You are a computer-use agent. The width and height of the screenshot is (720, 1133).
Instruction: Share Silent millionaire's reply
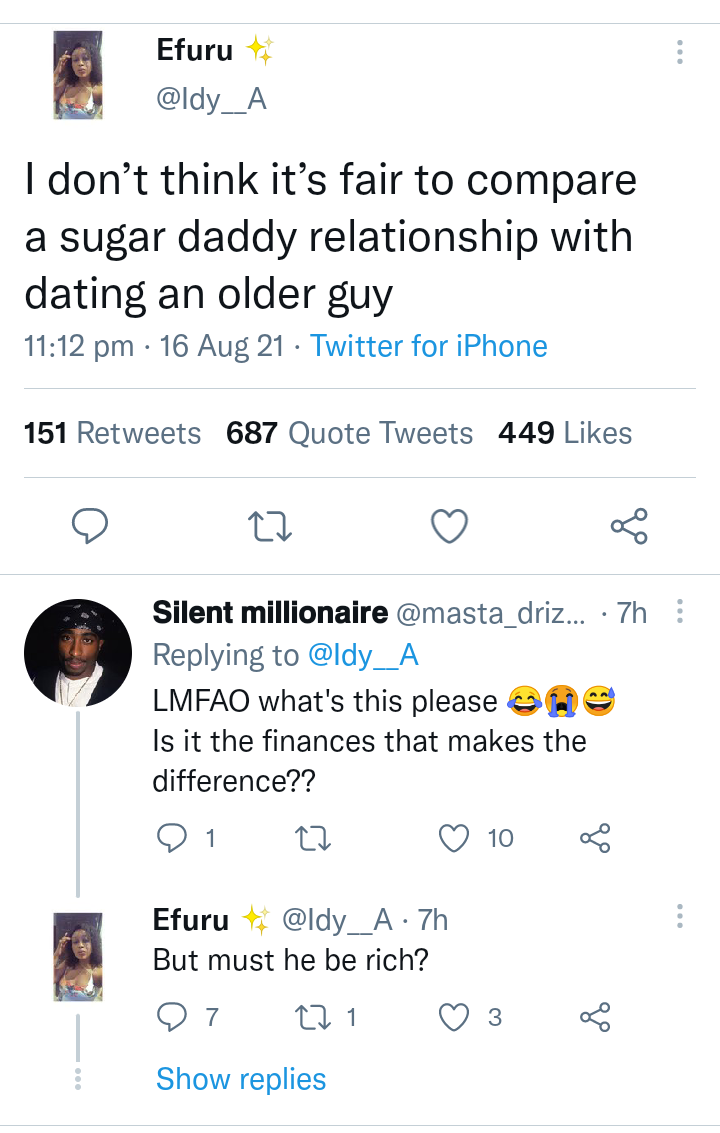tap(594, 838)
